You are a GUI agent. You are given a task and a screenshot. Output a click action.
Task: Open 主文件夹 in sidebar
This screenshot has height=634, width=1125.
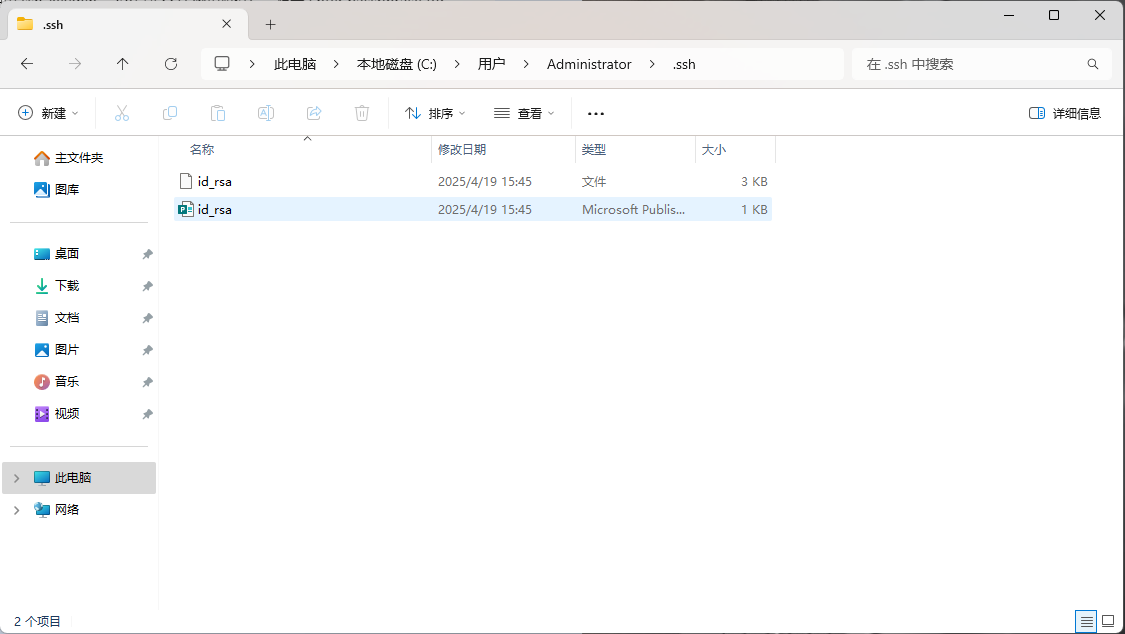(x=79, y=158)
